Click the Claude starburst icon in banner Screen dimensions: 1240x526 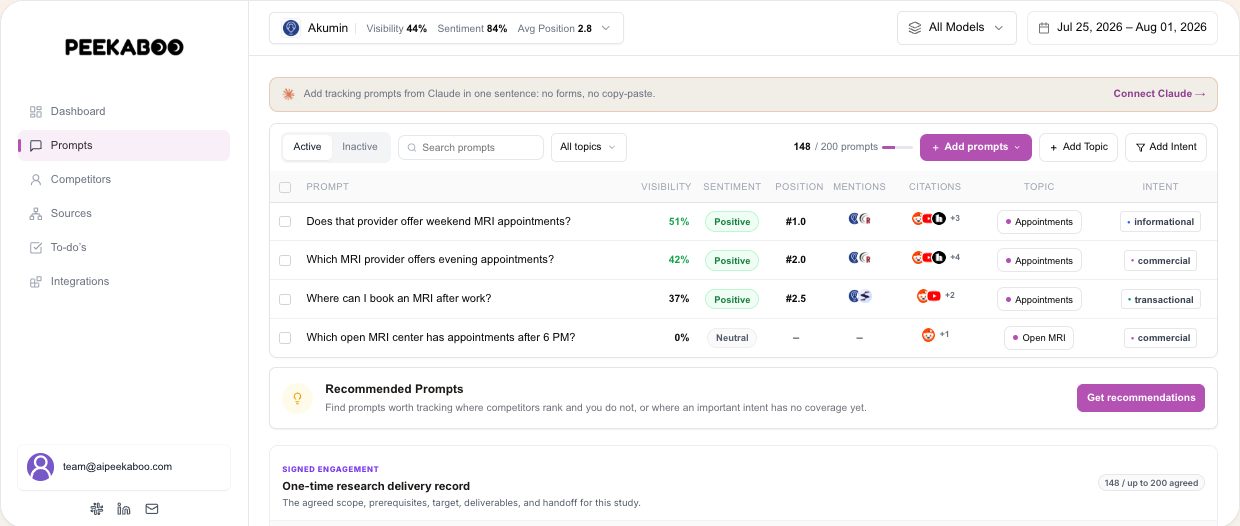pos(289,94)
